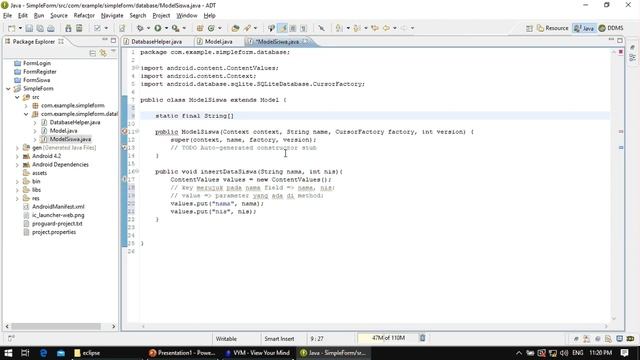Open the File menu
The height and width of the screenshot is (360, 640).
click(7, 16)
